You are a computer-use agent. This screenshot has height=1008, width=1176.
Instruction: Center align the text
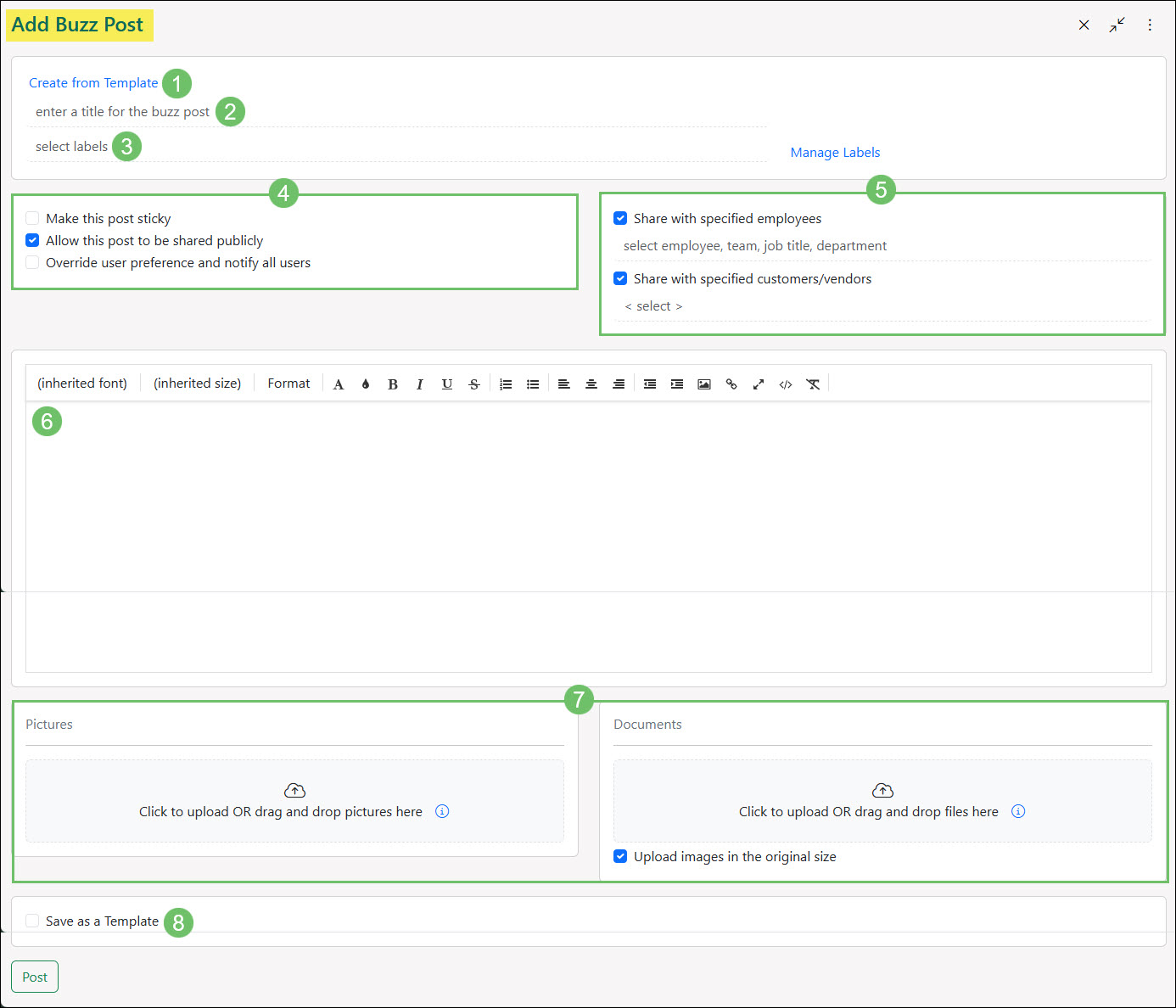(591, 384)
